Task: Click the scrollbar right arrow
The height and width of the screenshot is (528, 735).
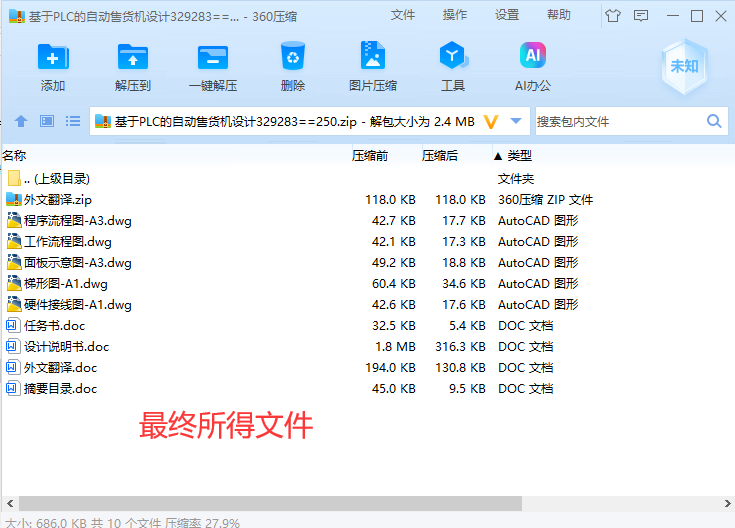Action: (x=728, y=504)
